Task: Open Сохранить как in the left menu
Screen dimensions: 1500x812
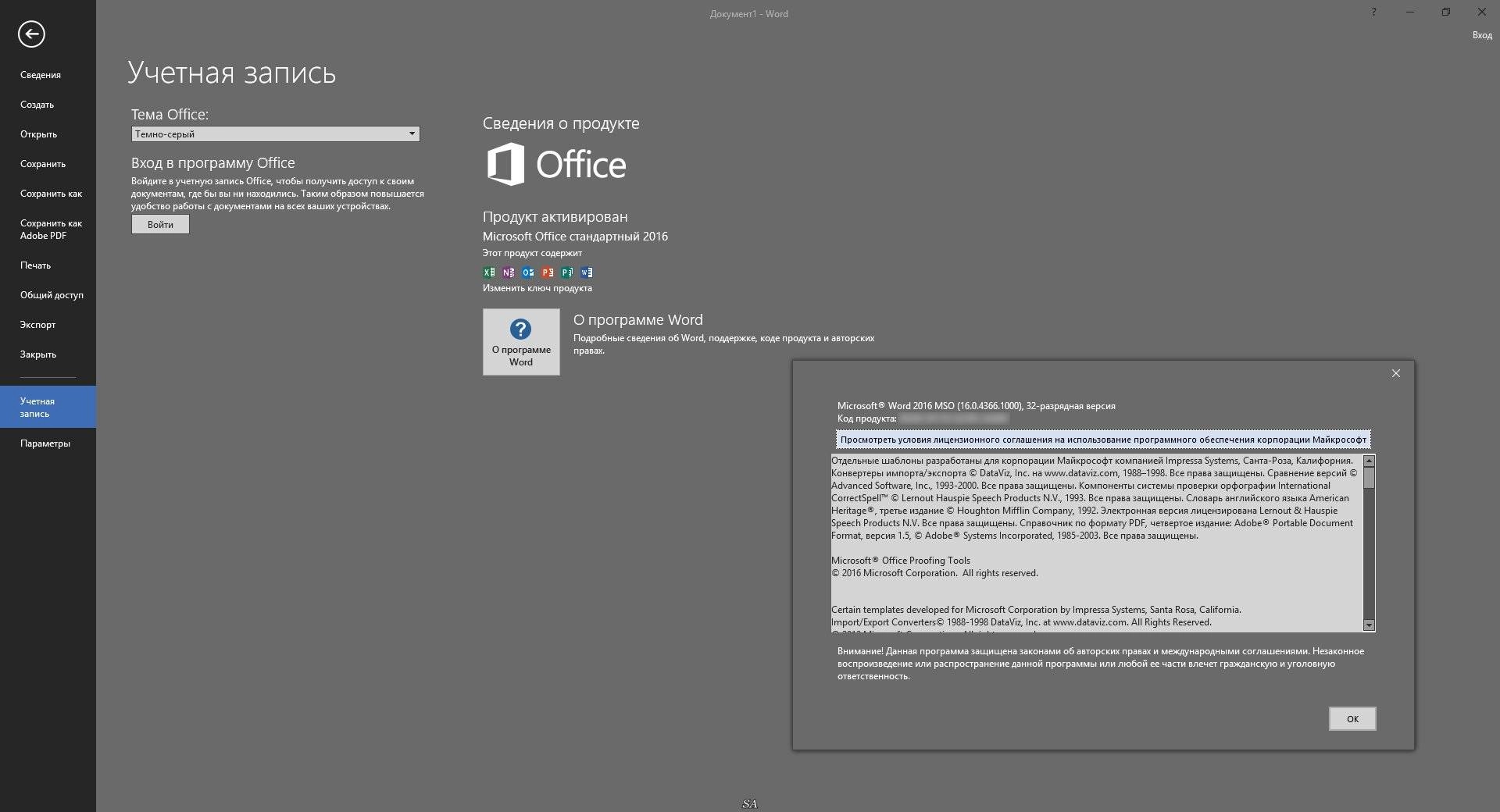Action: (51, 194)
